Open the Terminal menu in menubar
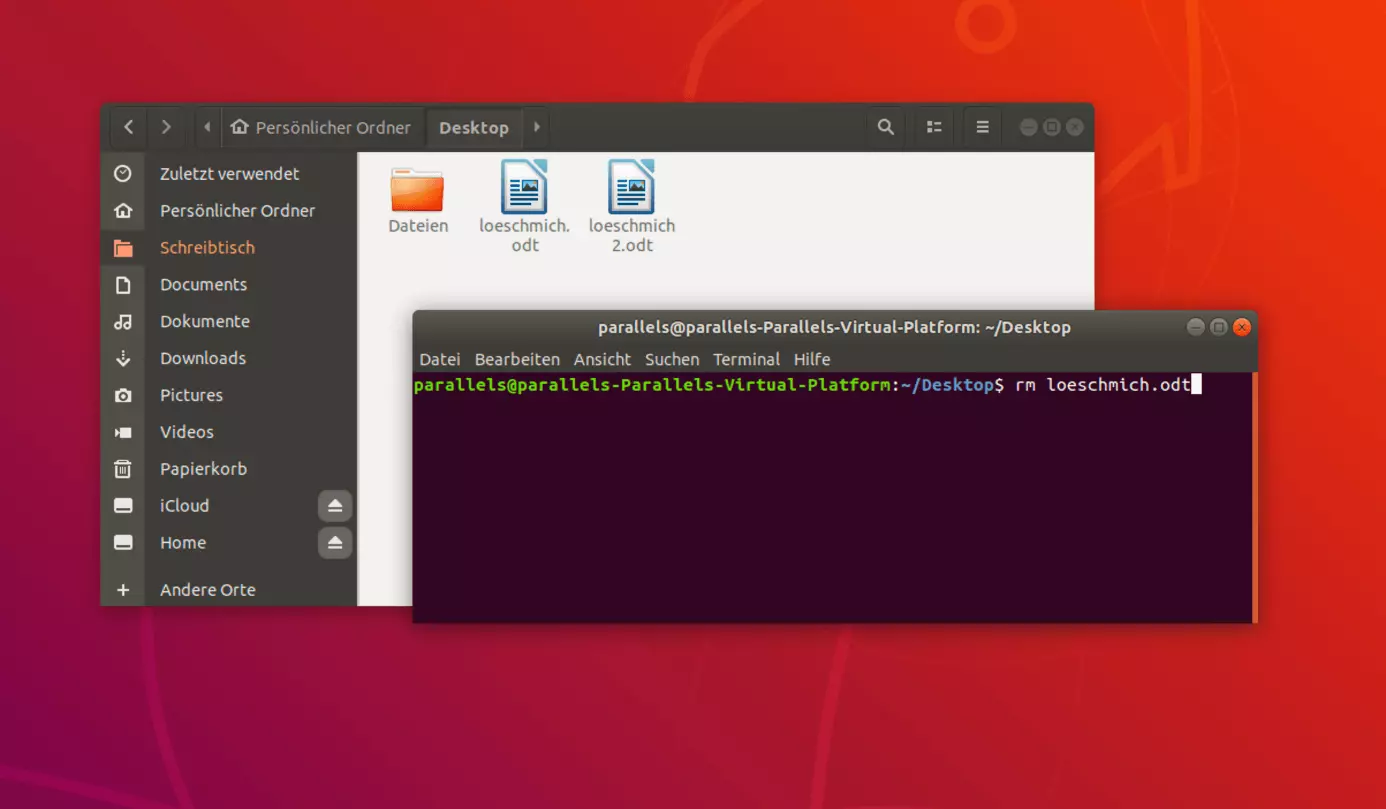 point(746,359)
